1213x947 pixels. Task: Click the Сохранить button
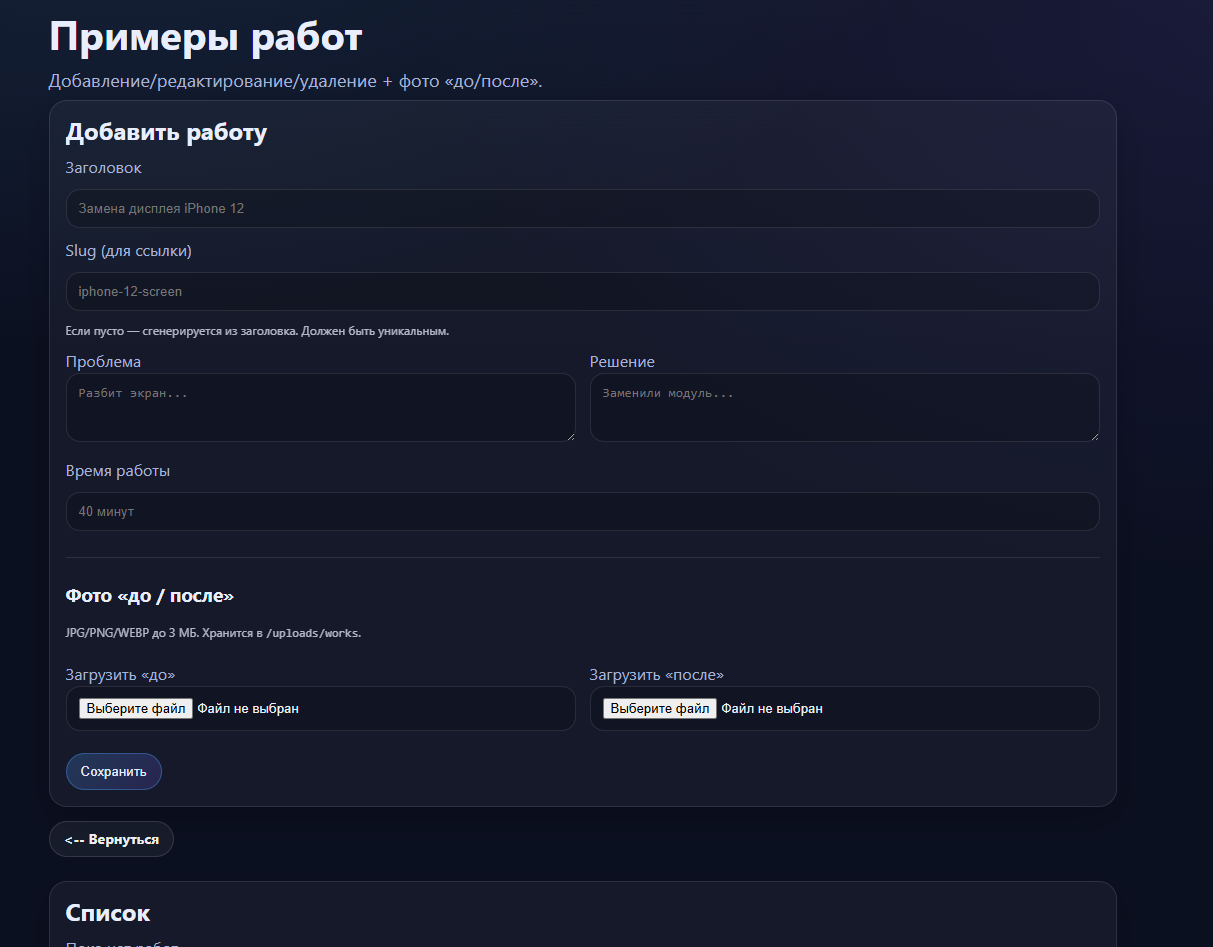(x=114, y=771)
